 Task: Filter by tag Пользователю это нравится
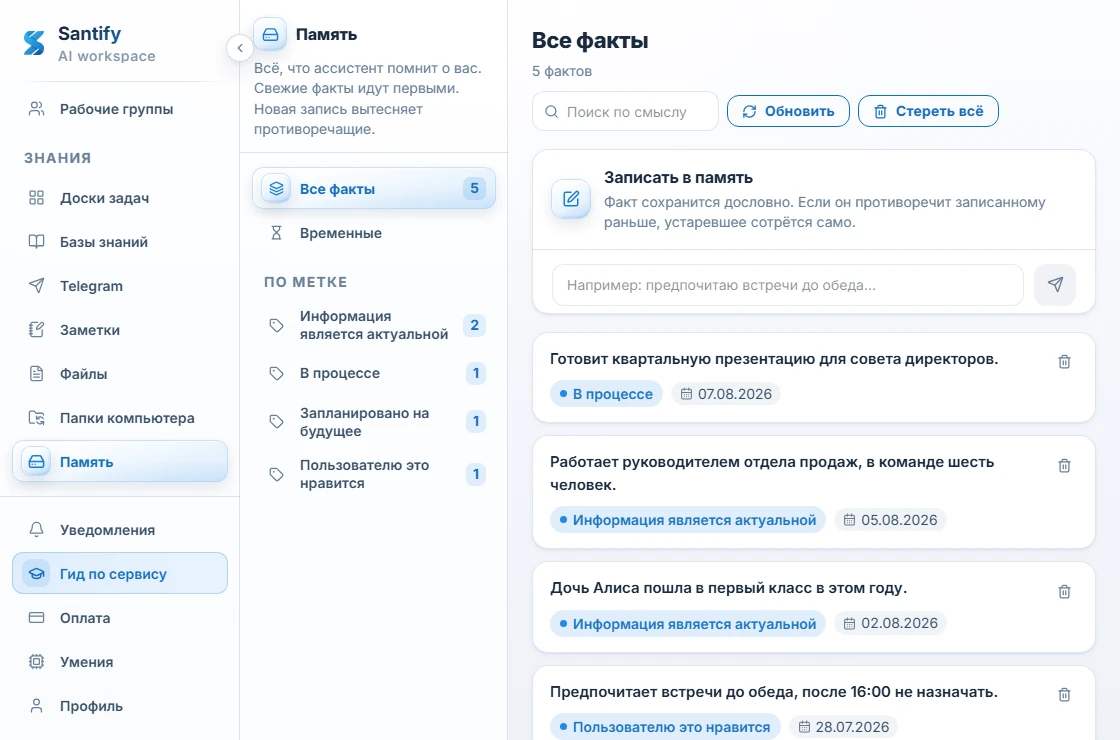374,474
